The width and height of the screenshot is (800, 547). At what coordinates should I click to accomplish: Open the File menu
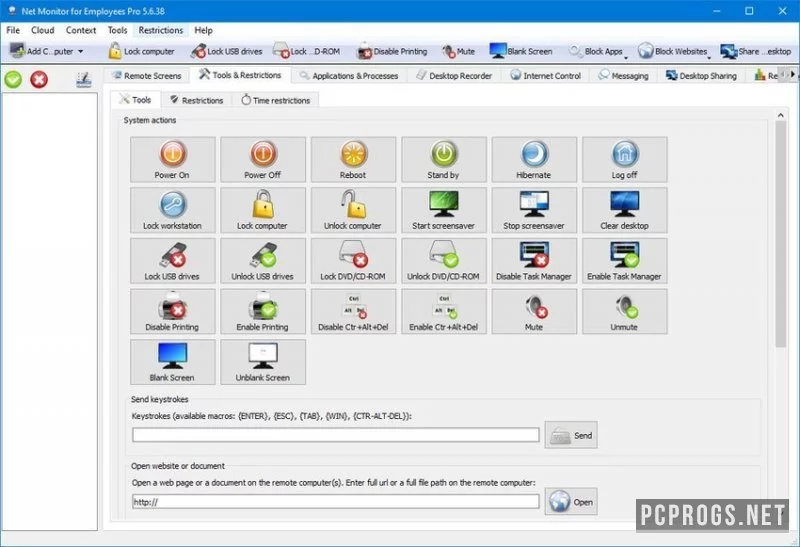(x=13, y=30)
